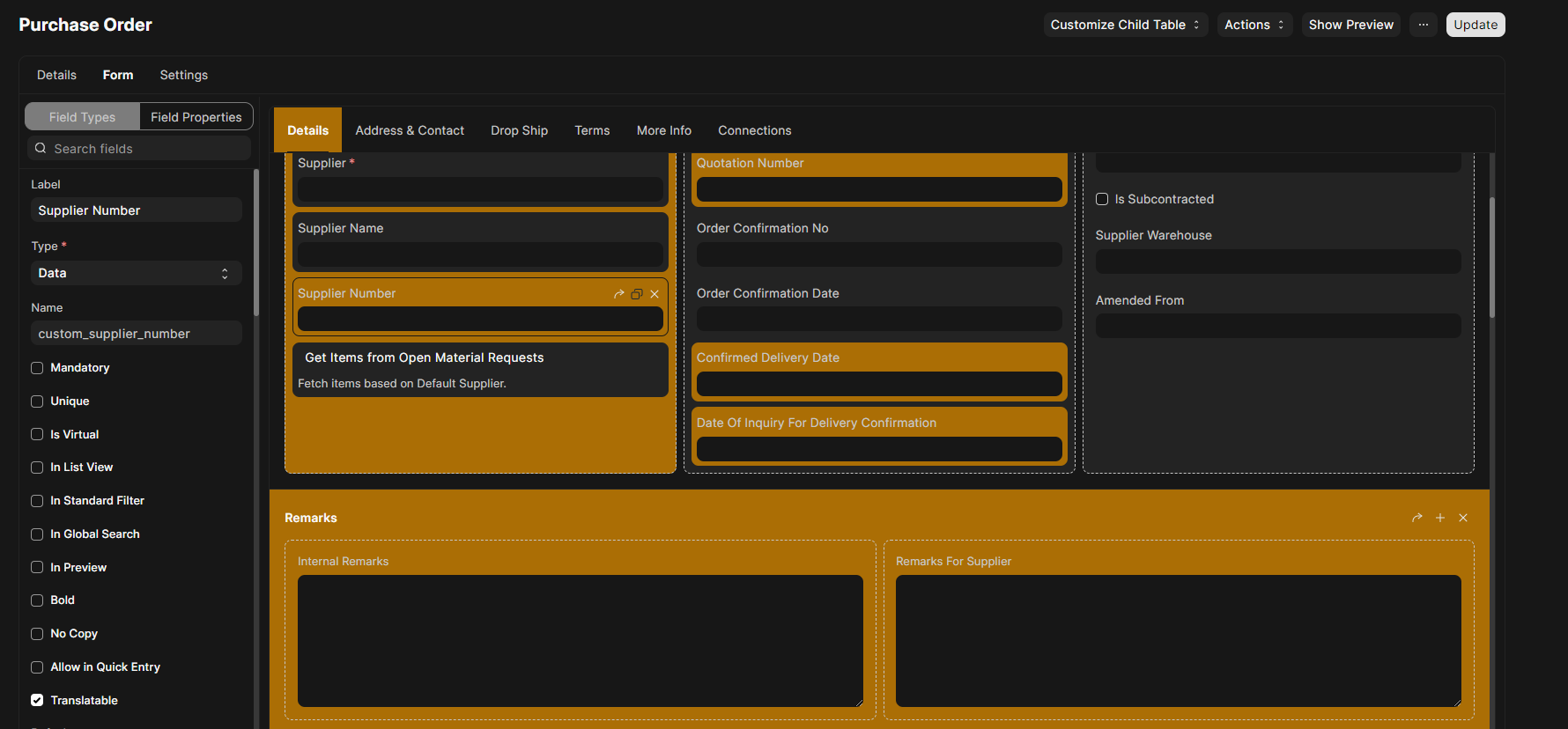Viewport: 1568px width, 729px height.
Task: Click Get Items from Open Material Requests
Action: (x=425, y=357)
